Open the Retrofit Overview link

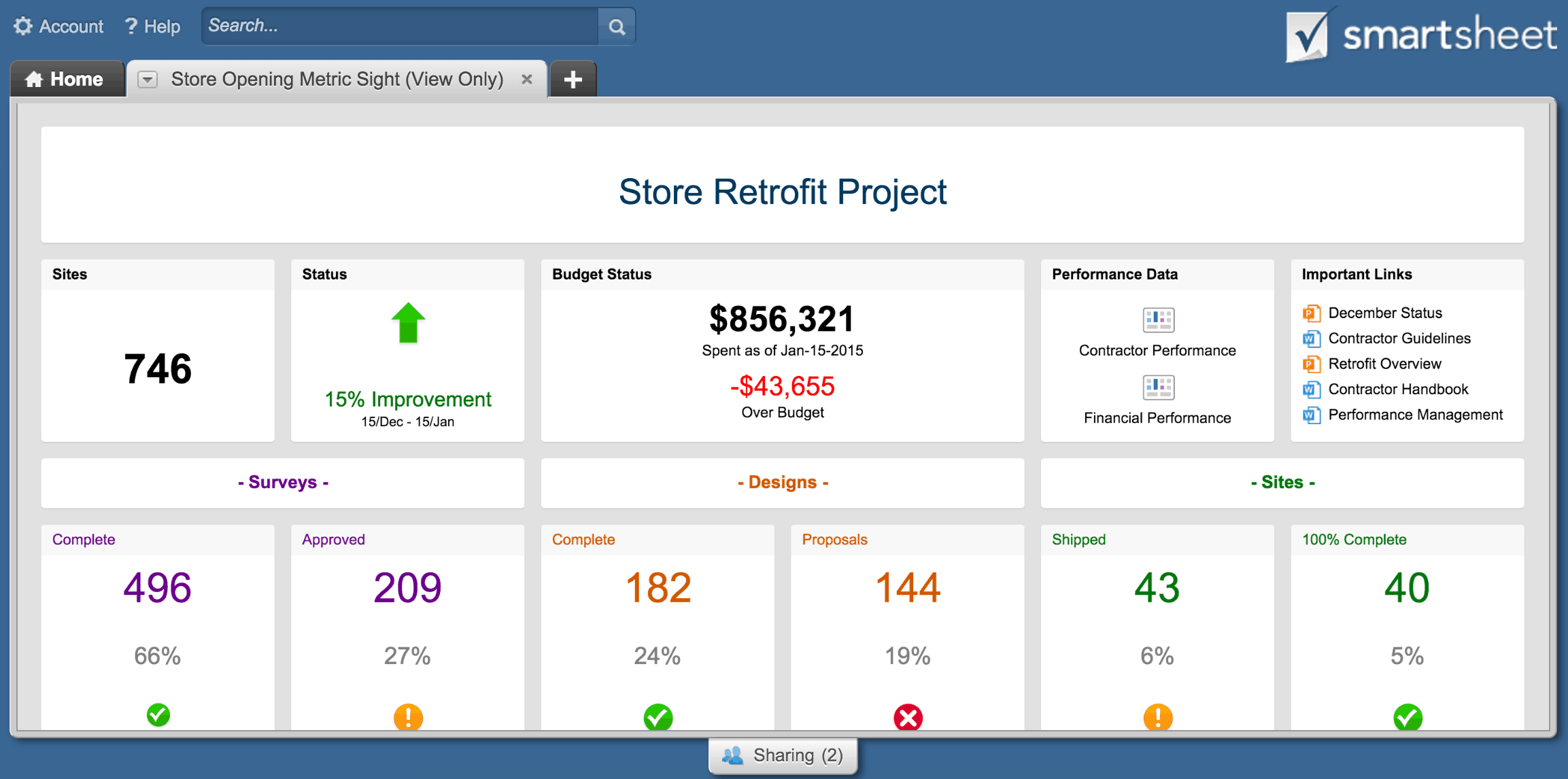1384,364
